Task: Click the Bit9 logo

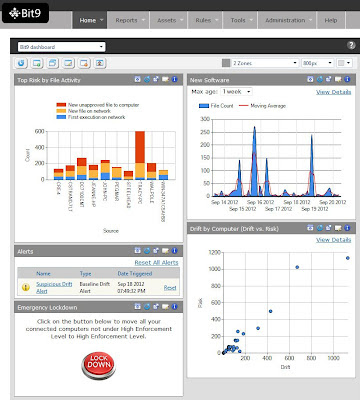Action: pyautogui.click(x=25, y=13)
